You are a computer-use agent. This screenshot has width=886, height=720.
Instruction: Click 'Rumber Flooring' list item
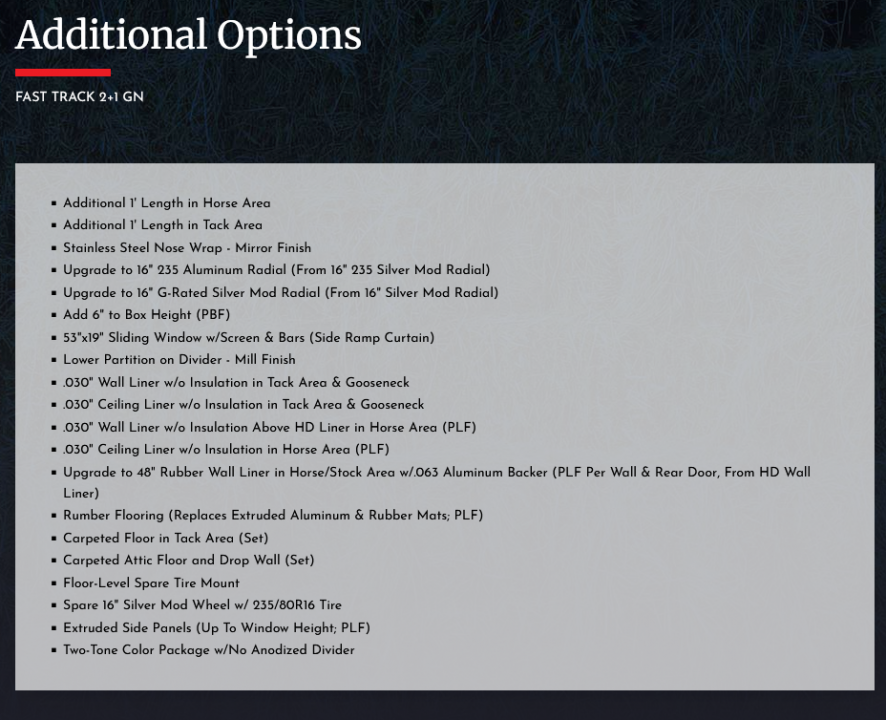point(273,515)
